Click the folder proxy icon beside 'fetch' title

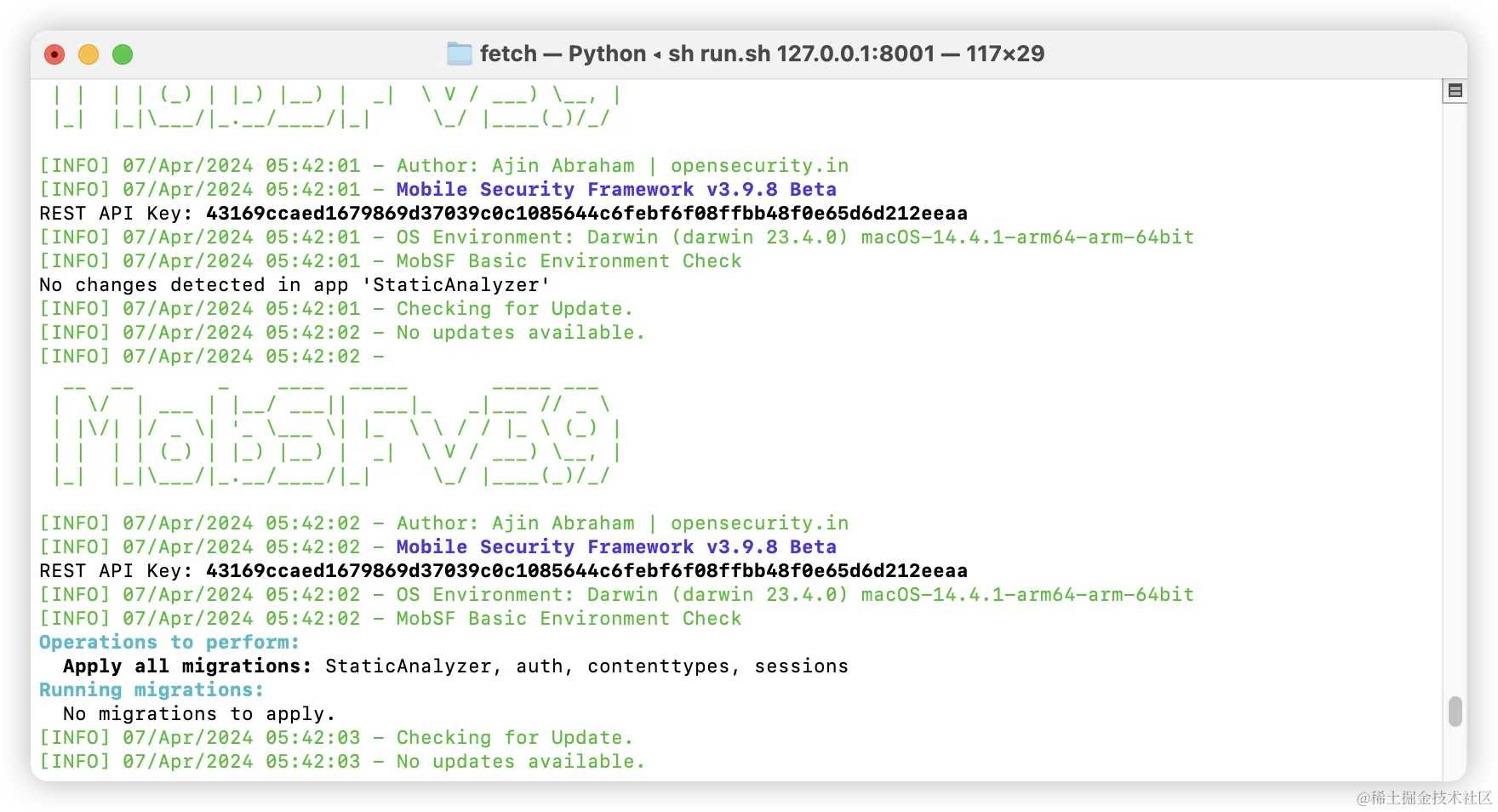[x=460, y=54]
